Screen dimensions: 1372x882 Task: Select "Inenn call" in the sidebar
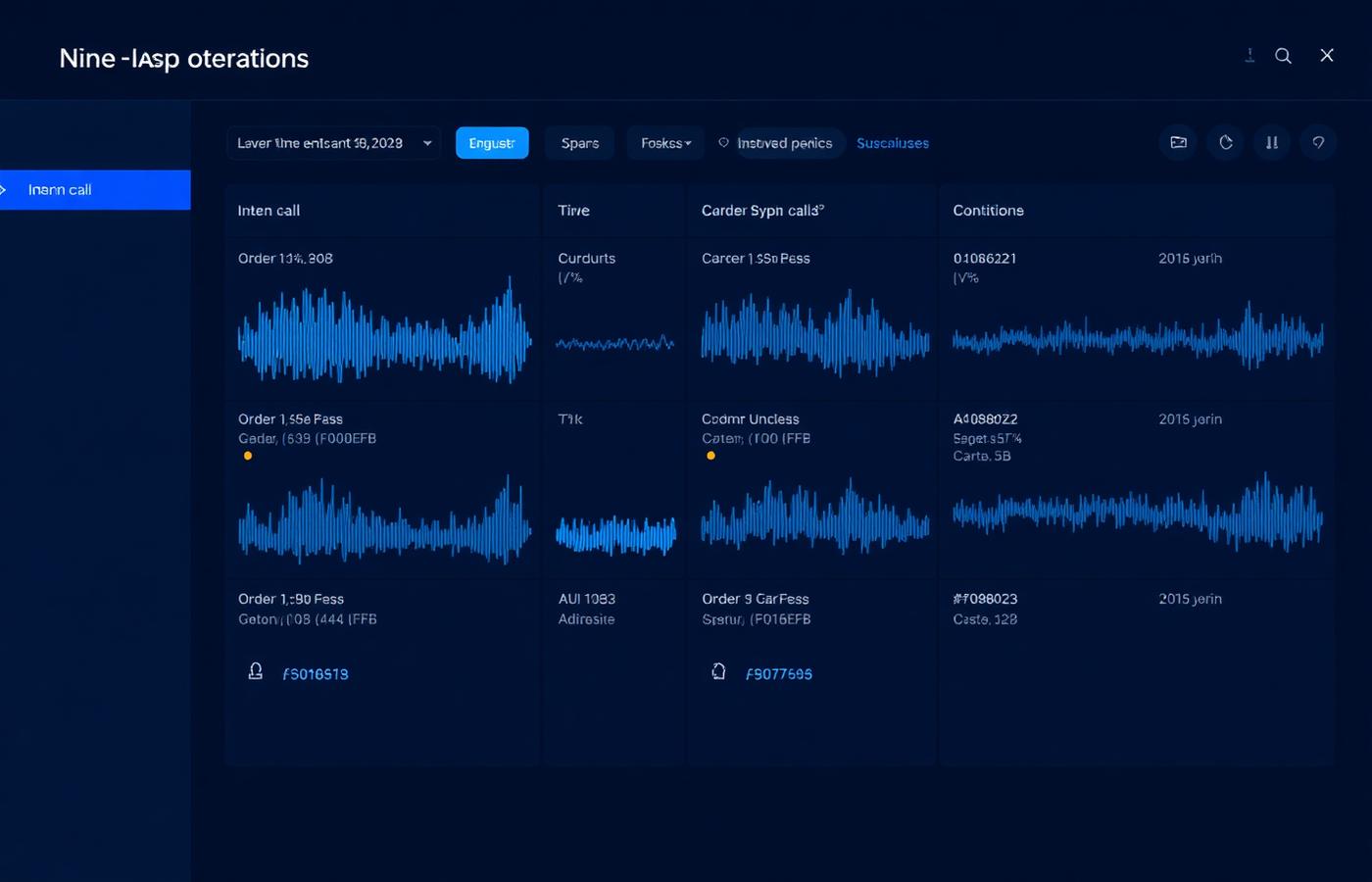click(x=95, y=190)
